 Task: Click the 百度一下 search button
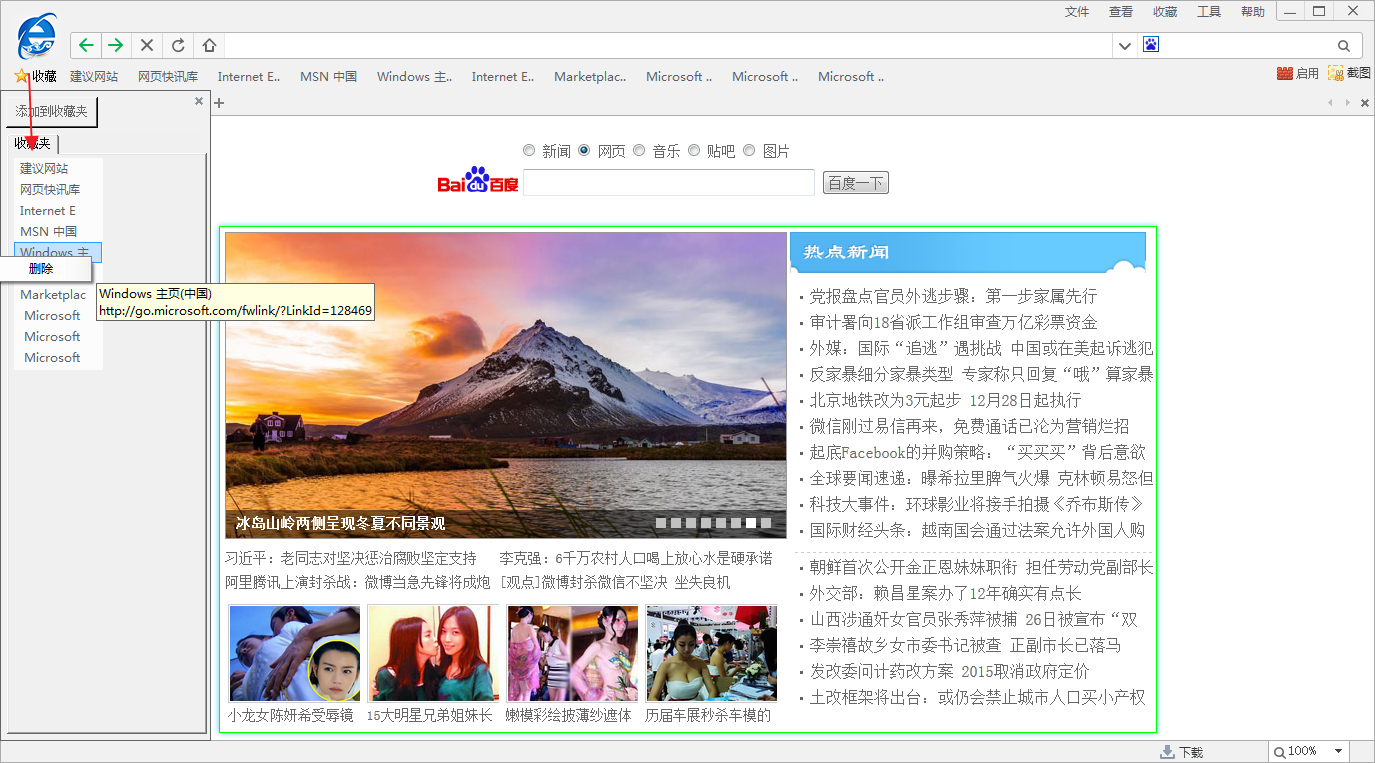855,183
